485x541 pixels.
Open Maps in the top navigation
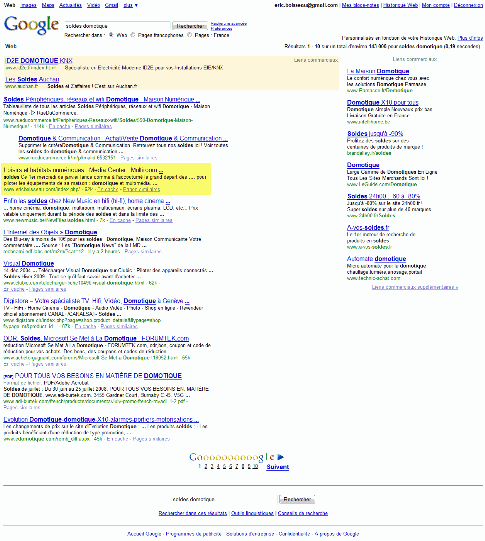pos(48,5)
